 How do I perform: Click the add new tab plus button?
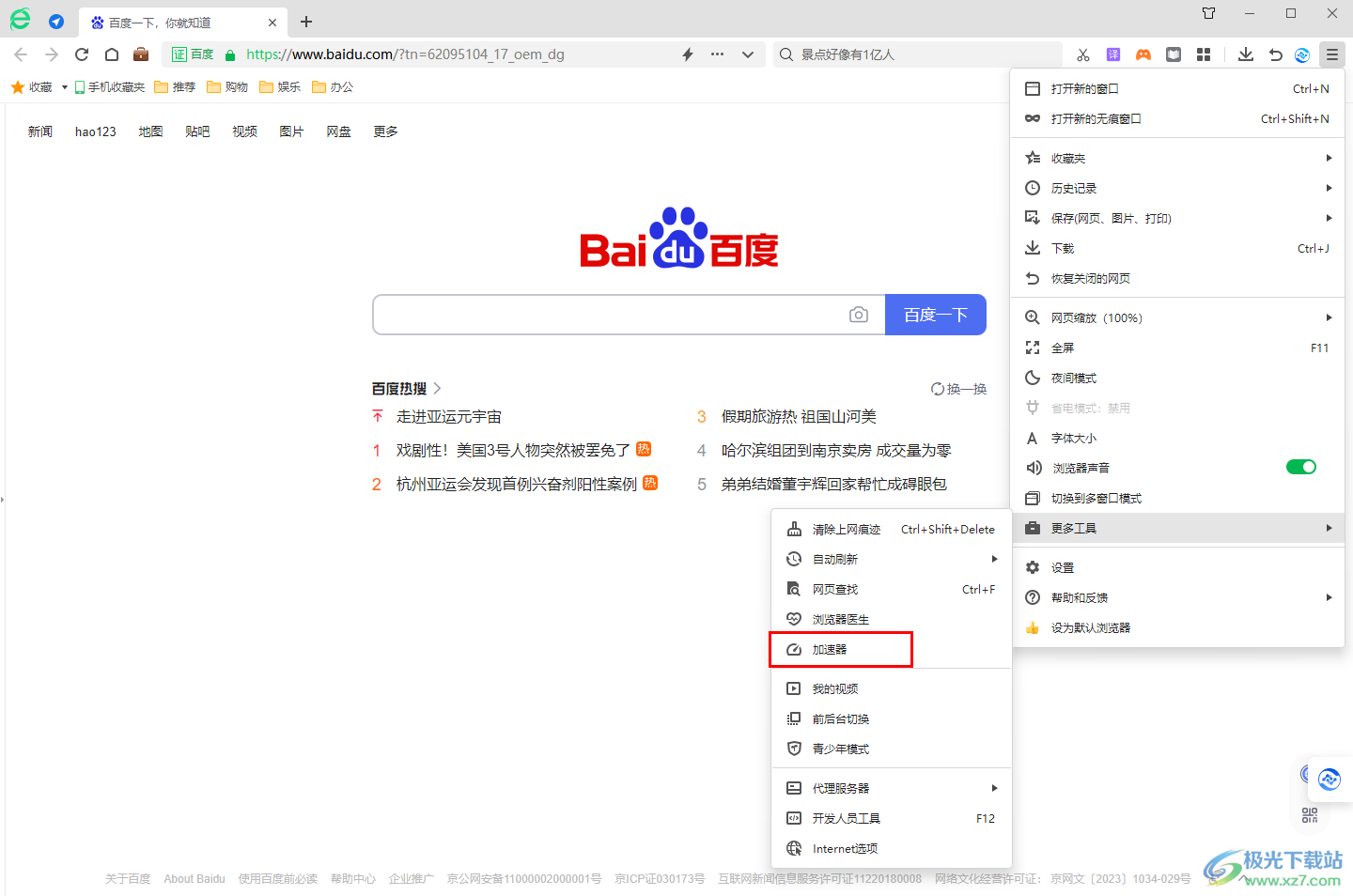tap(306, 22)
